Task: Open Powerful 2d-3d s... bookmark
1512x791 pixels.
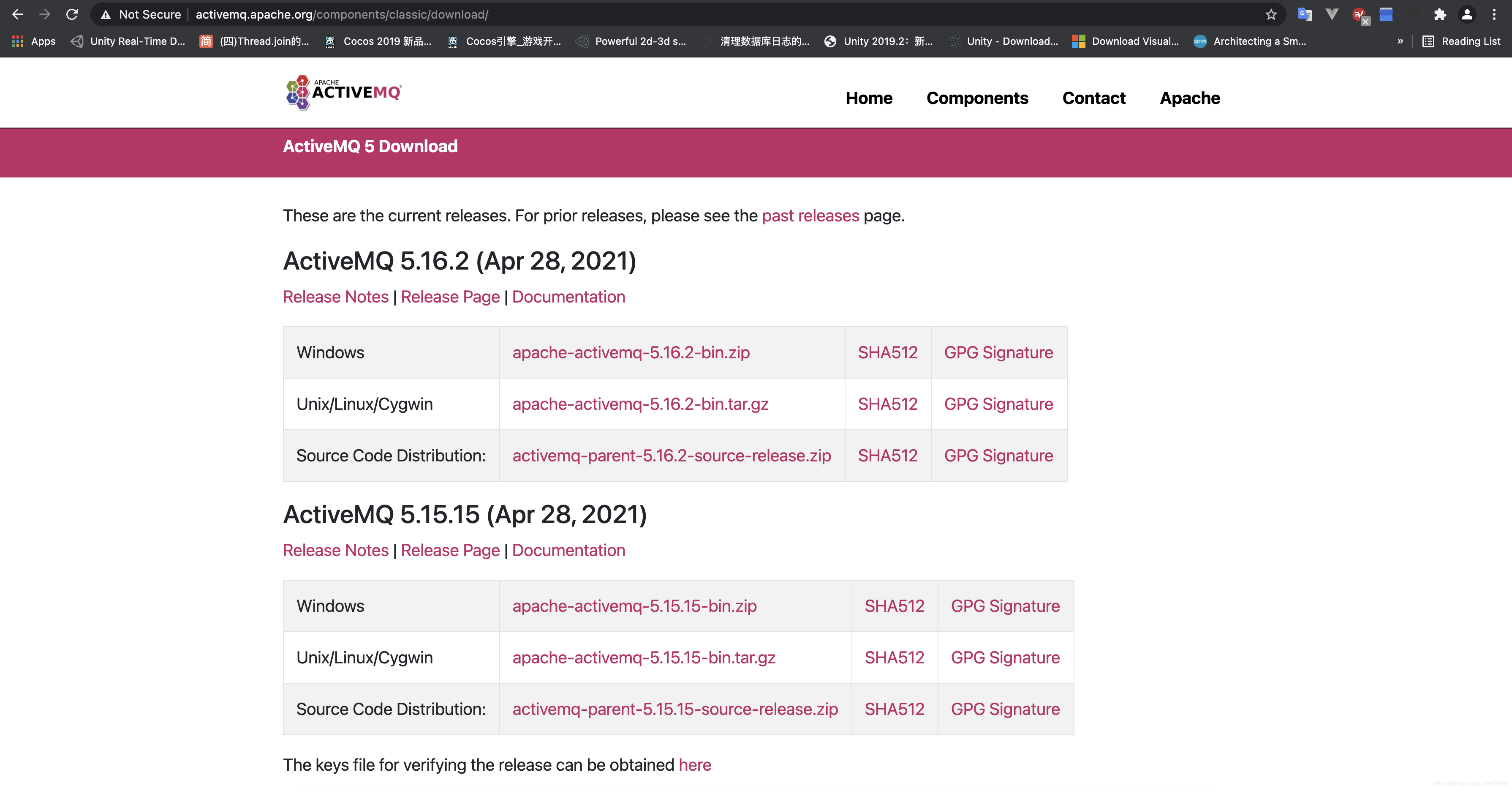Action: coord(631,41)
